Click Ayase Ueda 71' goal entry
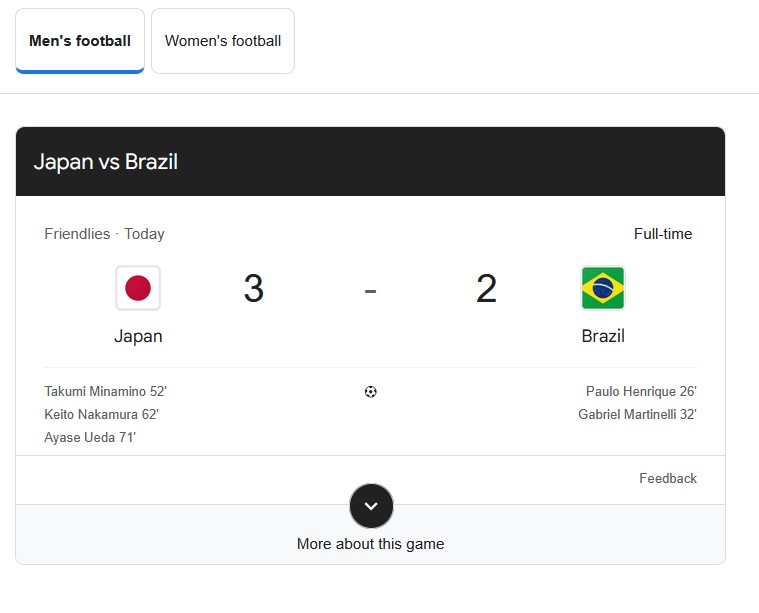The width and height of the screenshot is (759, 613). 90,437
